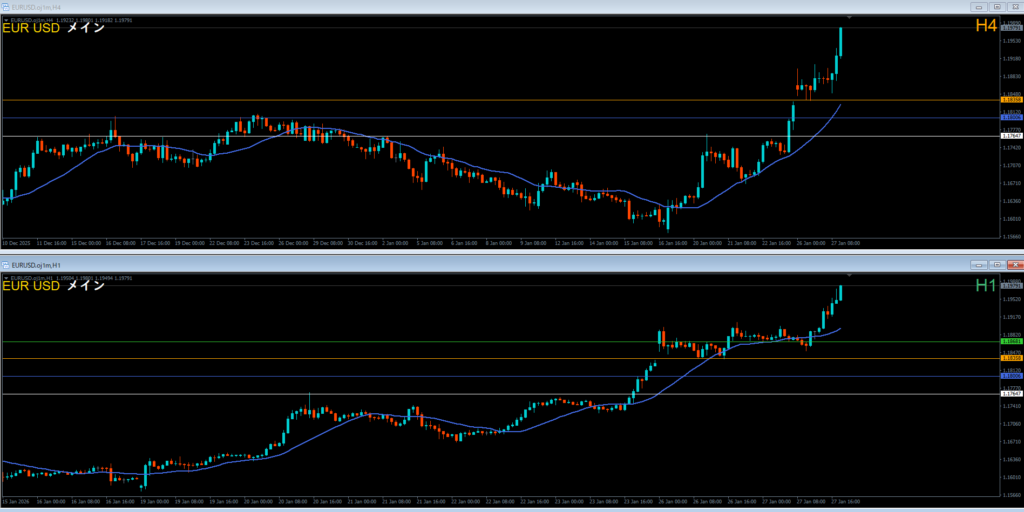1024x512 pixels.
Task: Maximize the EURUSD H4 chart window
Action: pyautogui.click(x=996, y=6)
